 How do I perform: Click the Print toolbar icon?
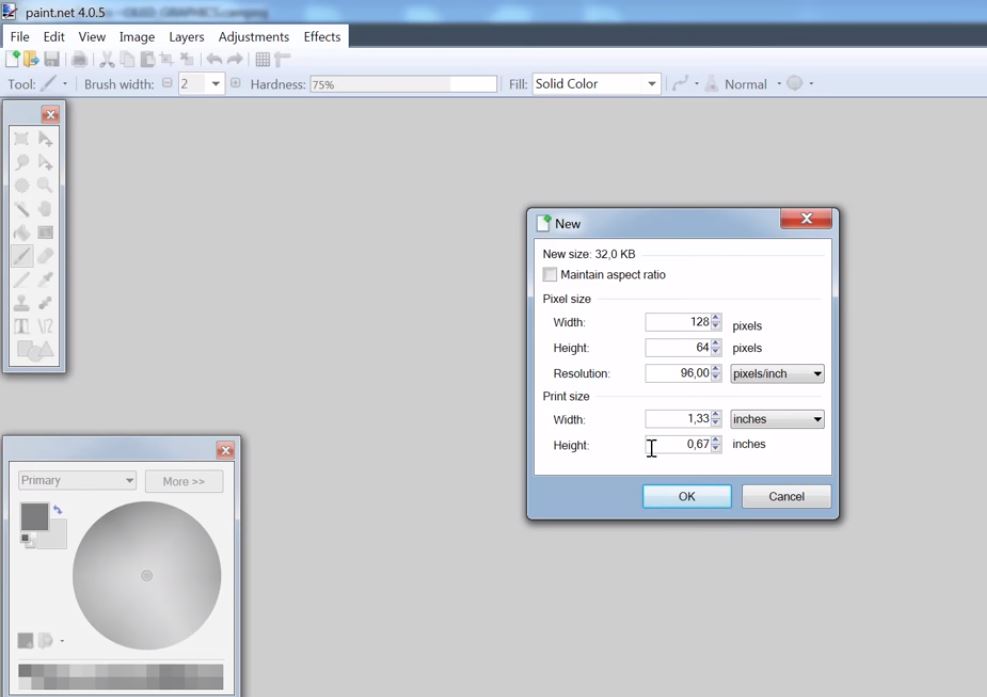click(x=79, y=59)
